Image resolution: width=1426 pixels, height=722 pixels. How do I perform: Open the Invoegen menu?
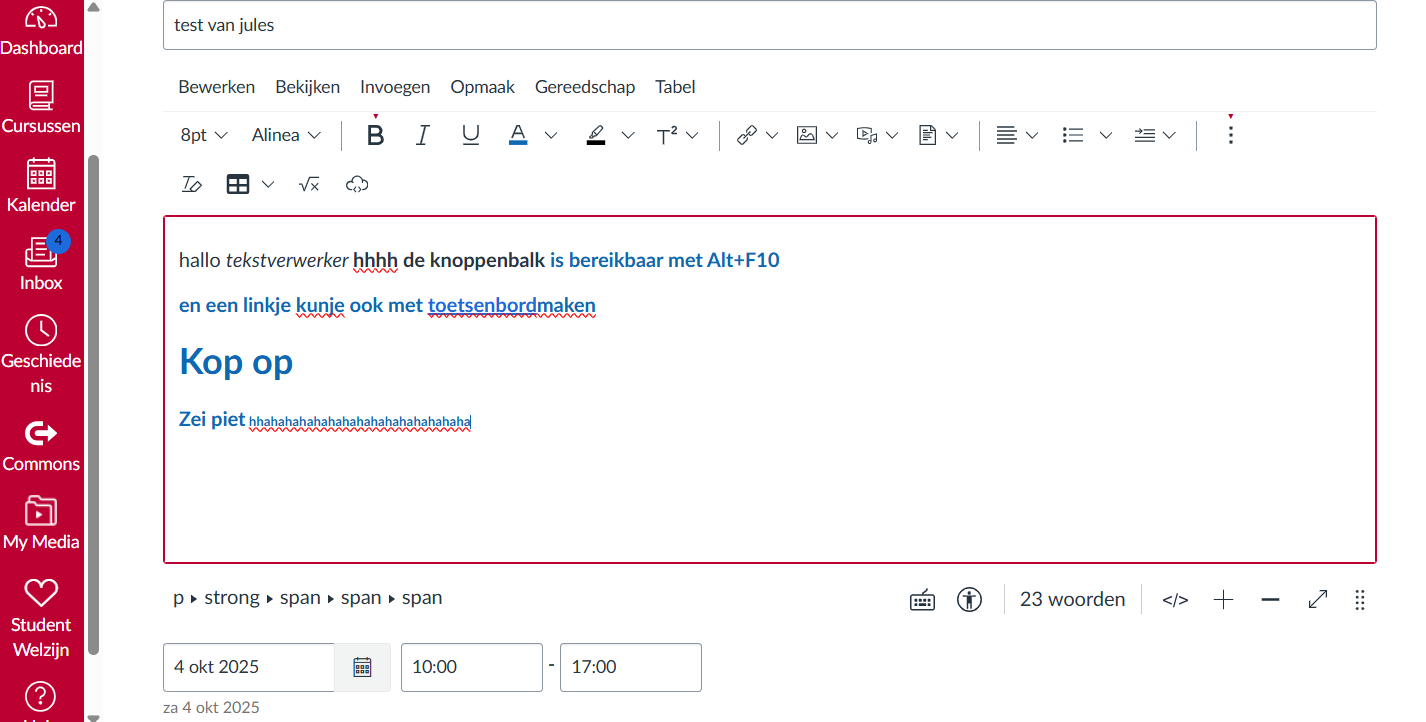395,87
